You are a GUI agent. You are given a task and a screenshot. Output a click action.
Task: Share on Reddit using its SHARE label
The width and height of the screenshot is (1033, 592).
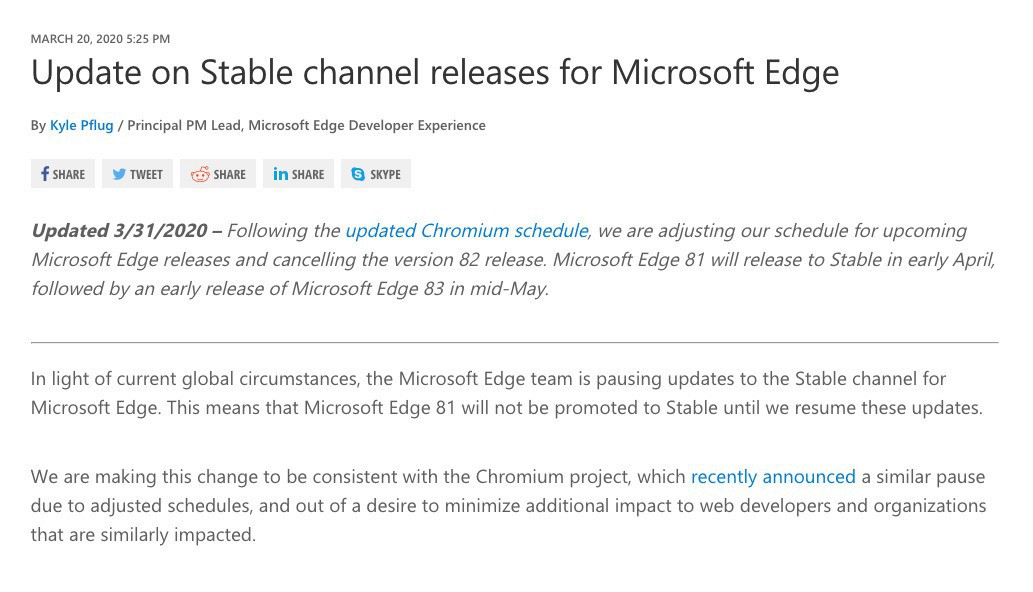(229, 174)
